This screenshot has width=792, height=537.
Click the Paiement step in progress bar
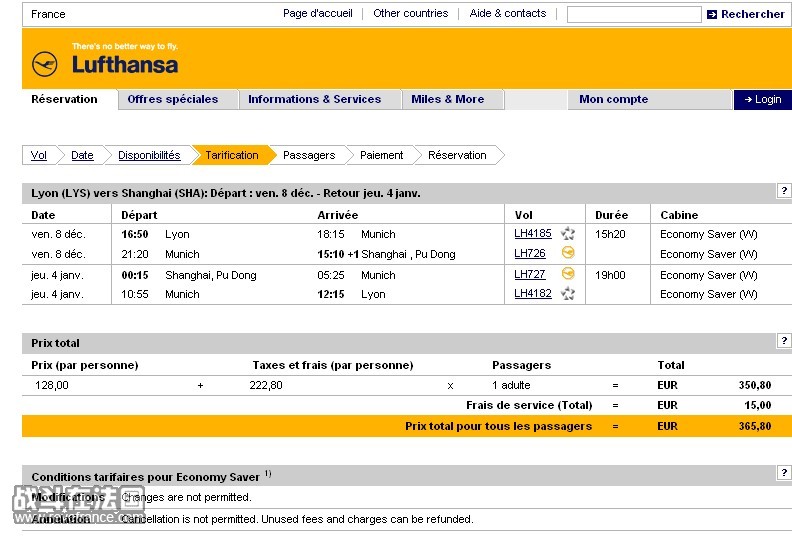(381, 155)
